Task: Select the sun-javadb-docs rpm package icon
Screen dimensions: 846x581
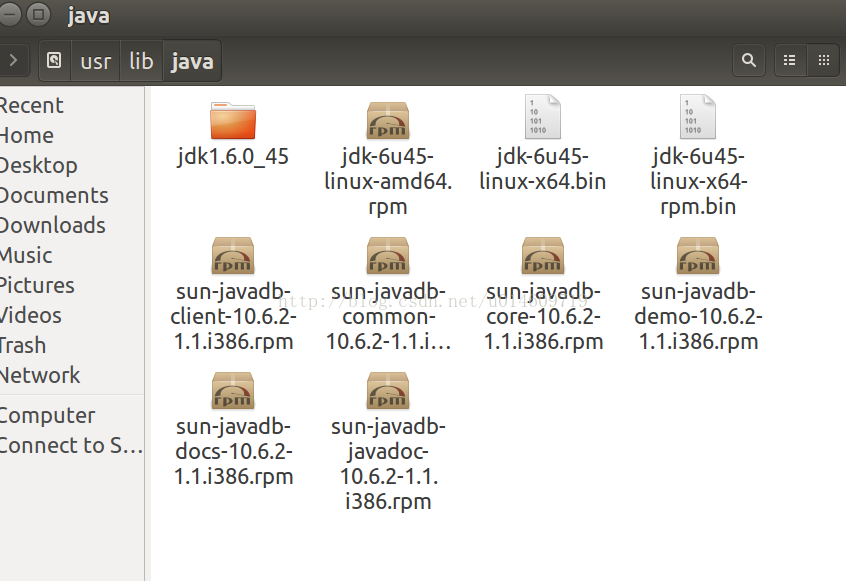Action: pyautogui.click(x=233, y=391)
